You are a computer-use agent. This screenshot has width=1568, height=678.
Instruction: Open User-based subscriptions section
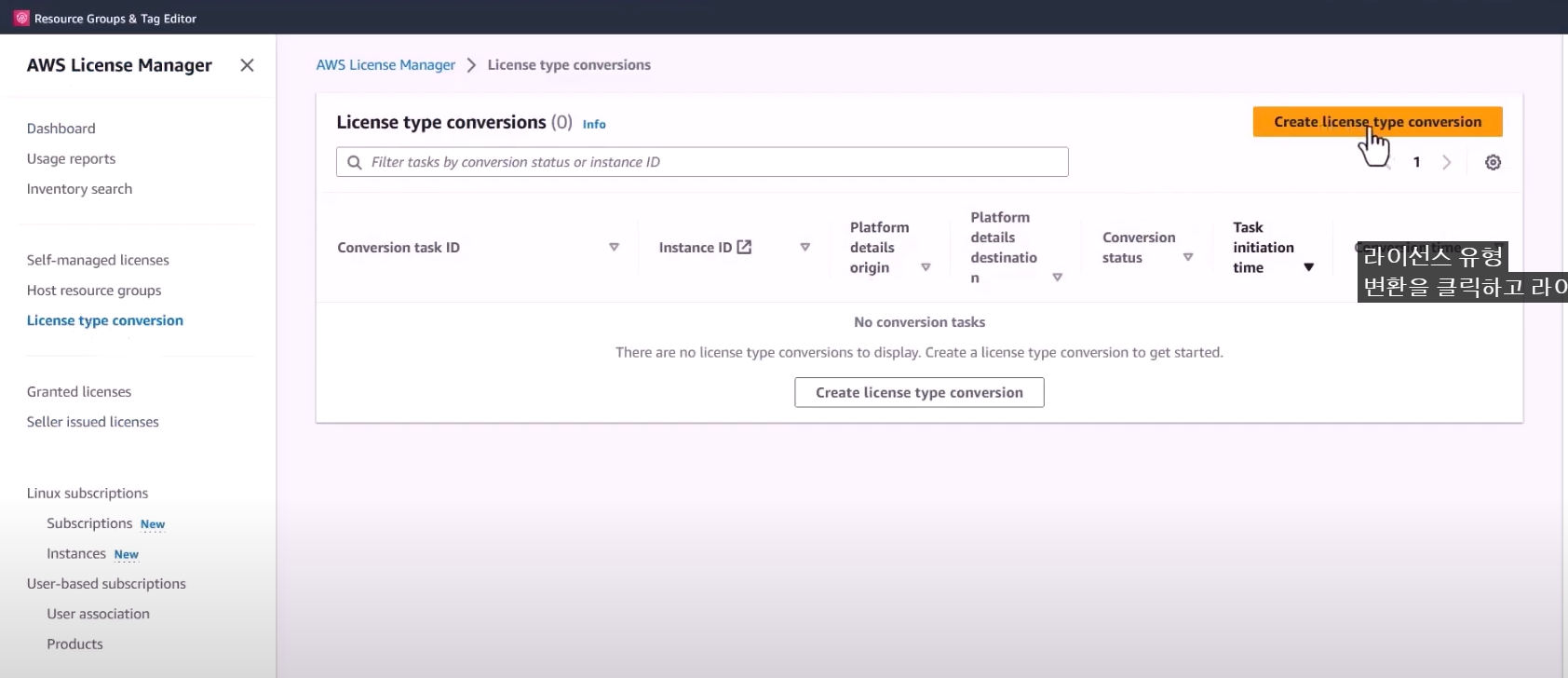click(106, 584)
